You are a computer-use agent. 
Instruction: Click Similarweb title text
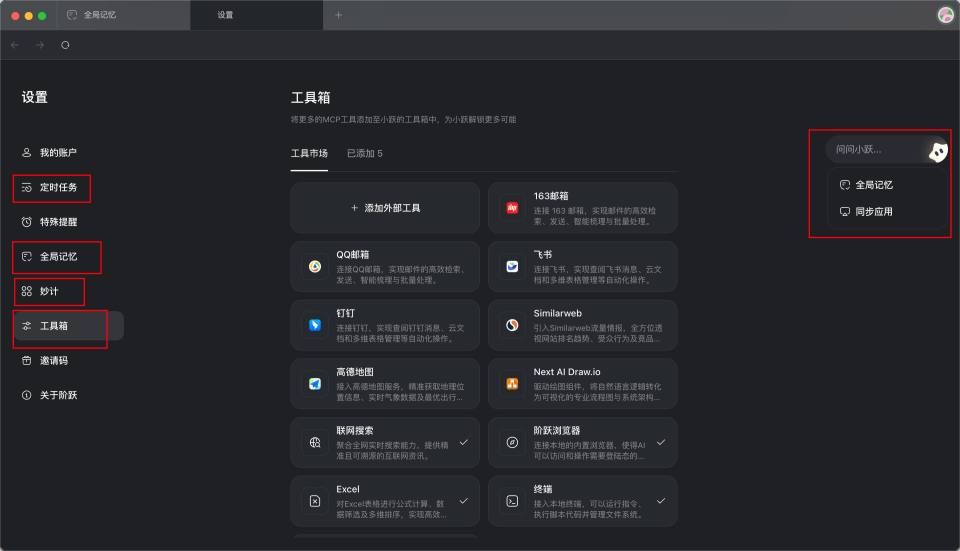(558, 313)
